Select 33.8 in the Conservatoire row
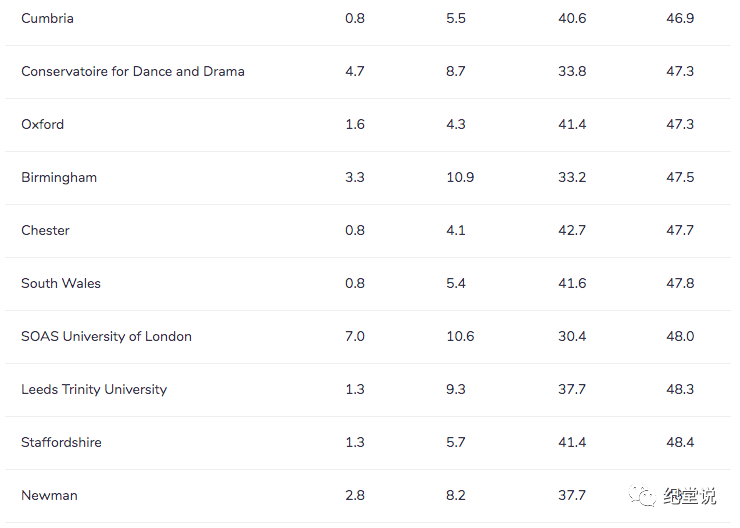The image size is (740, 528). 572,71
